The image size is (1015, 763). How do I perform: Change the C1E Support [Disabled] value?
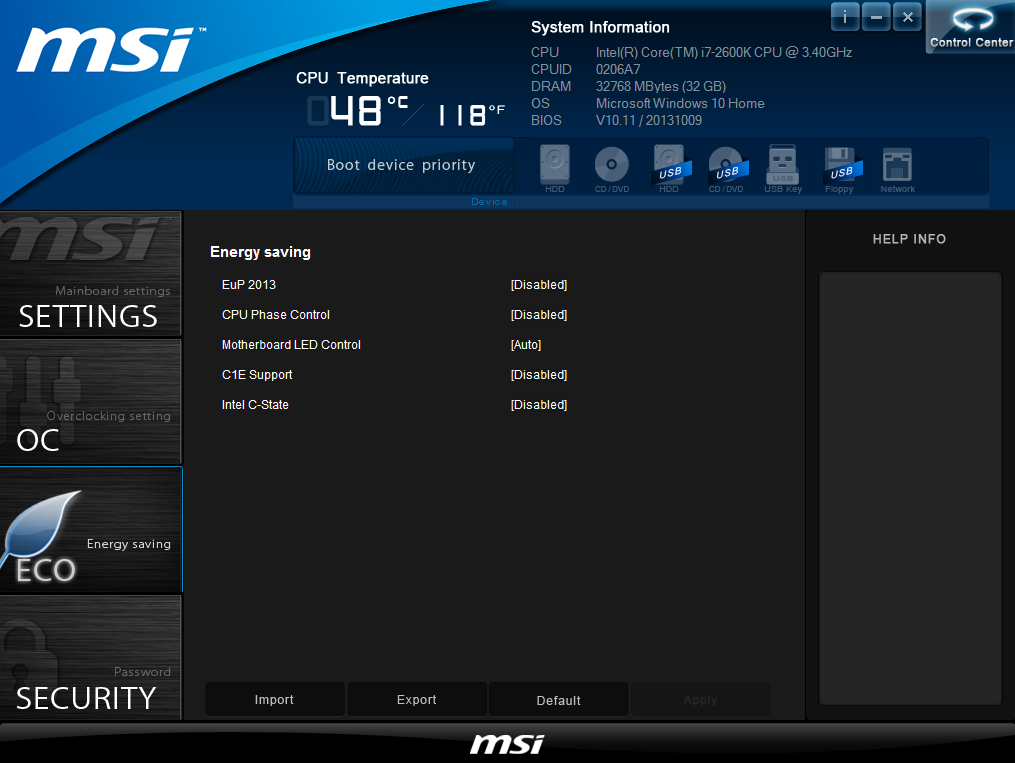pyautogui.click(x=539, y=375)
